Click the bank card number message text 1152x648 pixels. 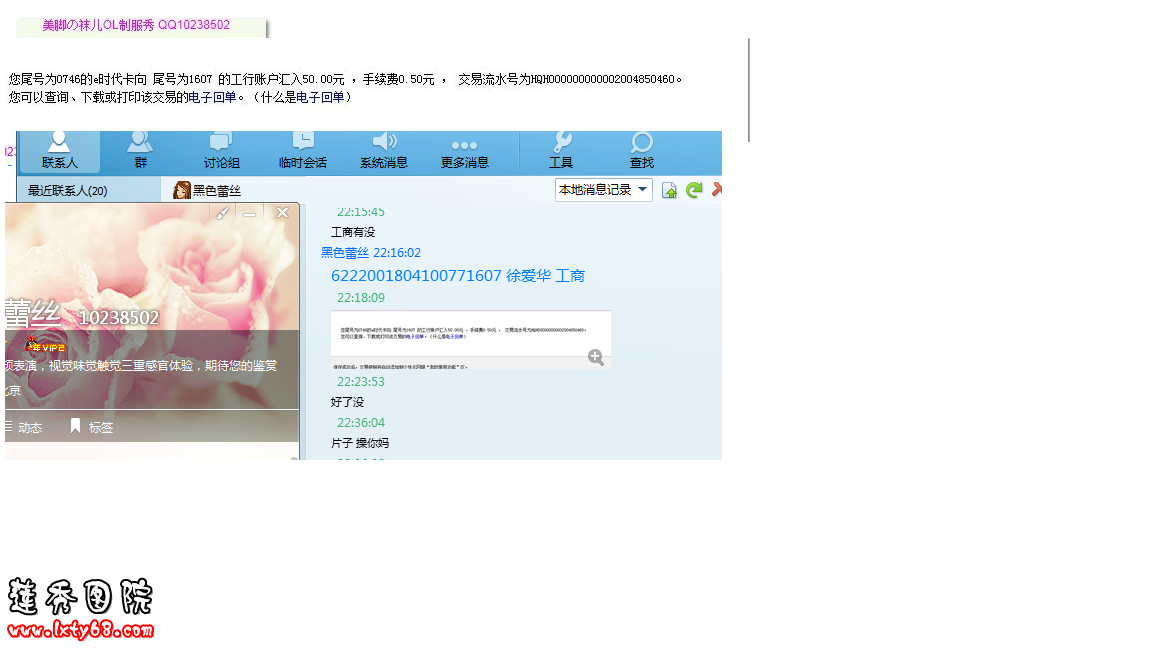pyautogui.click(x=458, y=276)
